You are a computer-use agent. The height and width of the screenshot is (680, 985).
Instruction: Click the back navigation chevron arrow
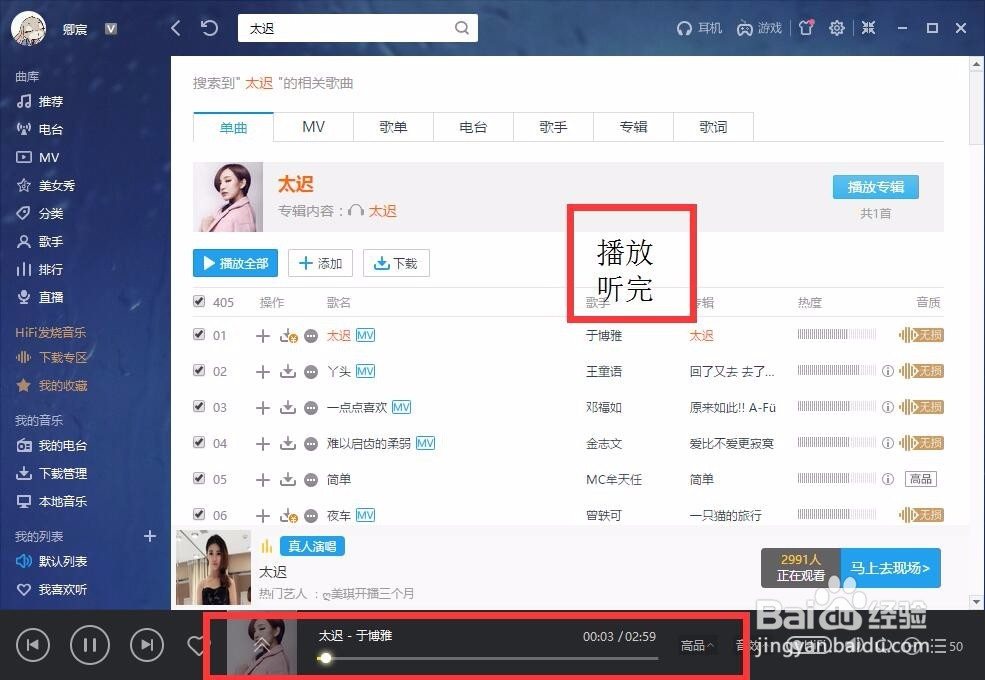[175, 27]
